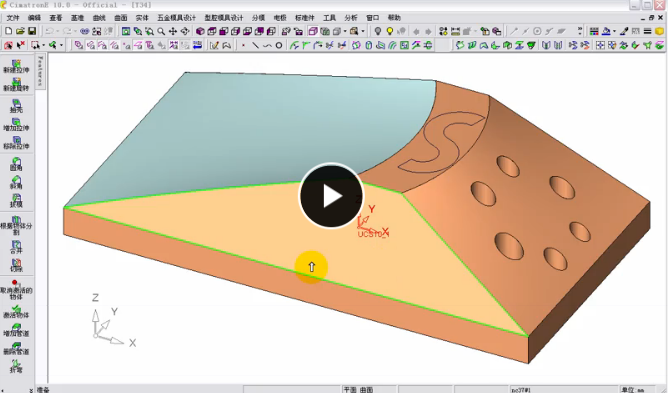
Task: Open the 文件 menu
Action: (x=13, y=17)
